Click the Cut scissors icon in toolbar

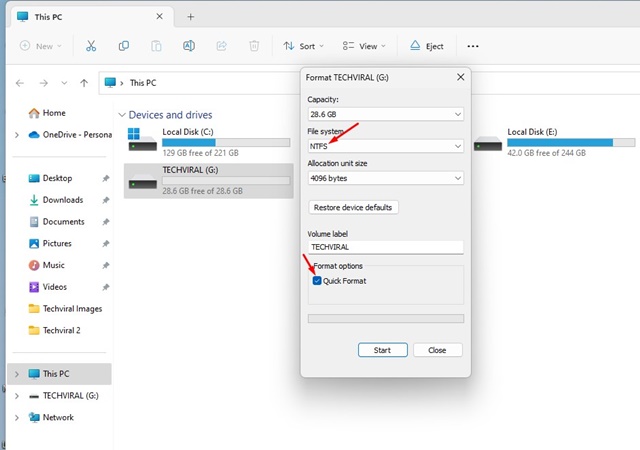tap(91, 46)
